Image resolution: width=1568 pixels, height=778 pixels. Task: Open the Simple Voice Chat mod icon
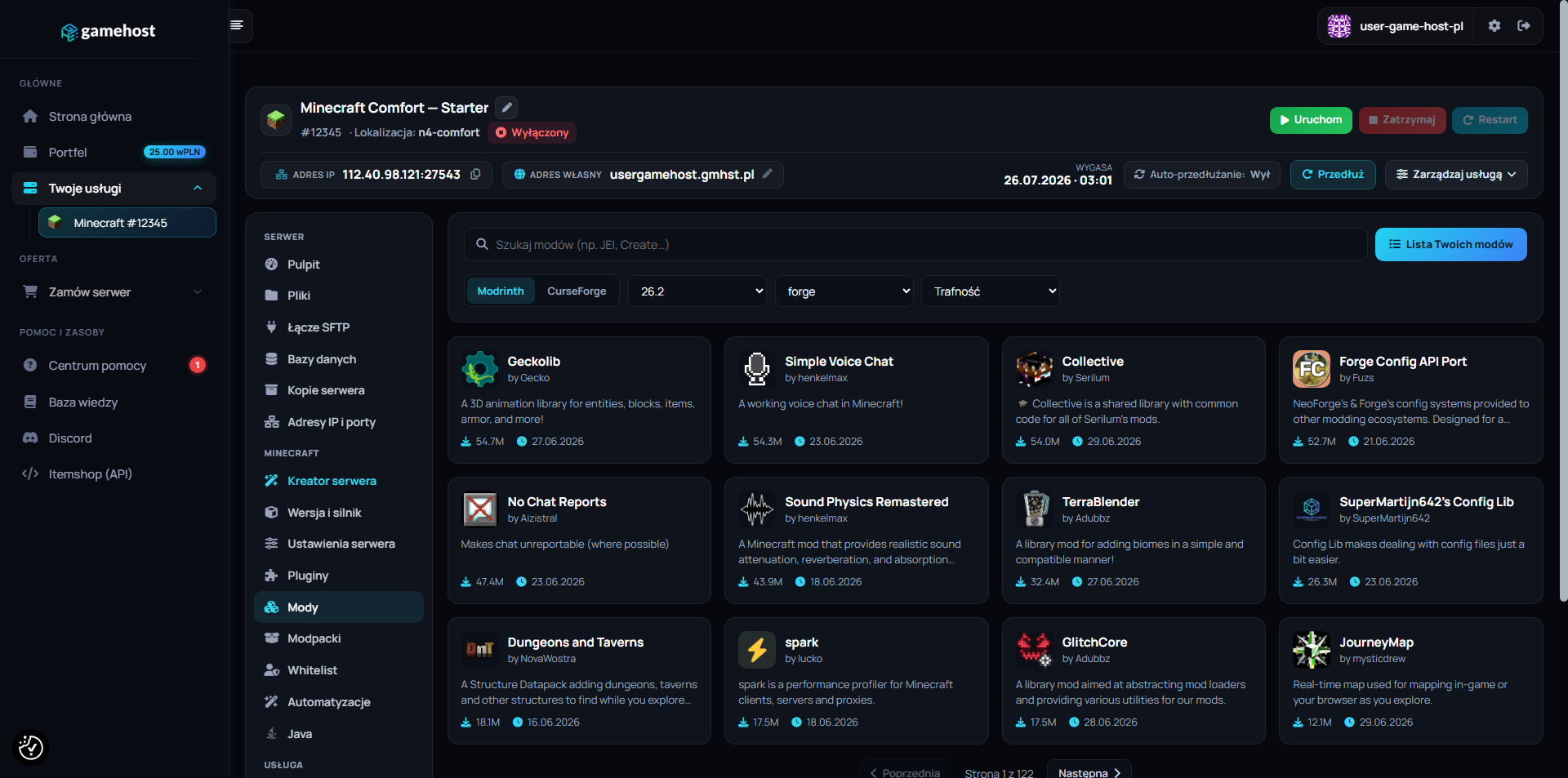(x=757, y=369)
